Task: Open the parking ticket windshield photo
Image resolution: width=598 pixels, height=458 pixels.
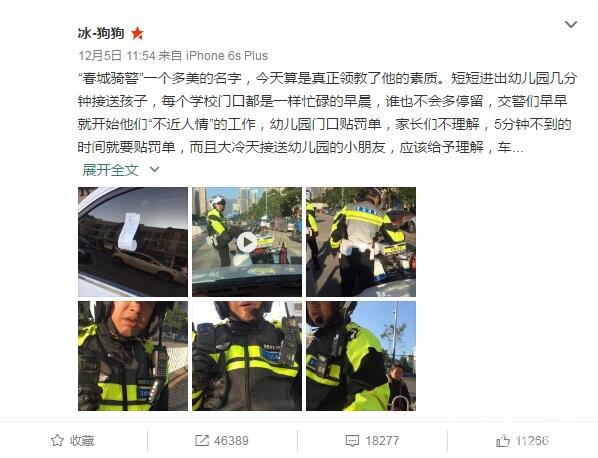Action: tap(133, 242)
